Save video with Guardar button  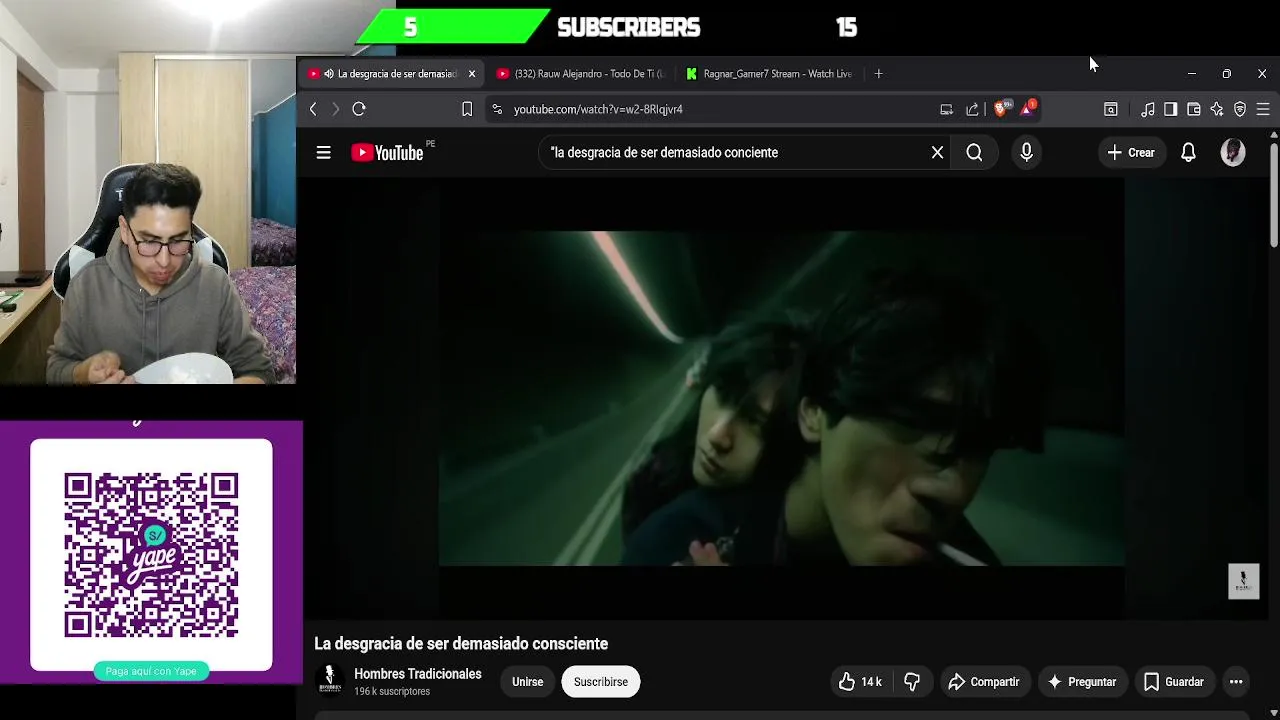pyautogui.click(x=1174, y=682)
